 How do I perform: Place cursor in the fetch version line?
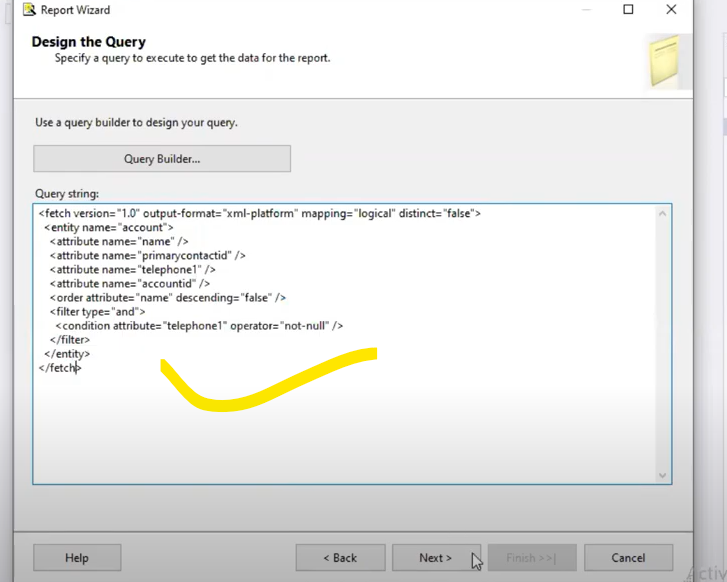pyautogui.click(x=260, y=213)
